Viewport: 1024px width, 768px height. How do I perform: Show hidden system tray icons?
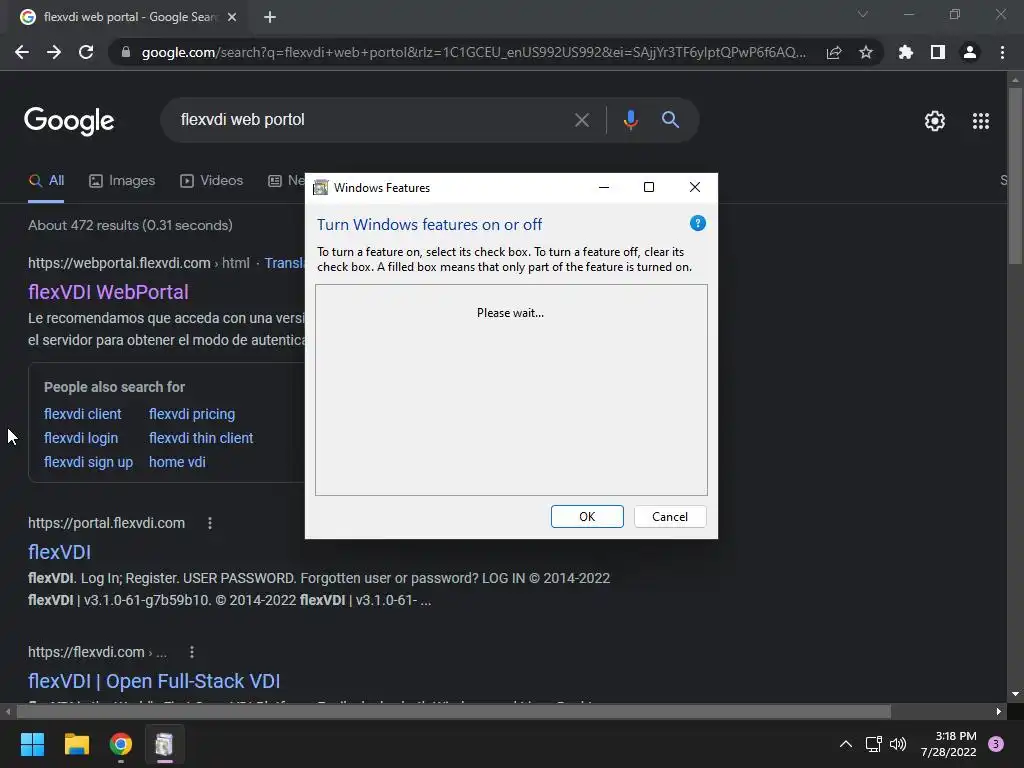click(846, 744)
